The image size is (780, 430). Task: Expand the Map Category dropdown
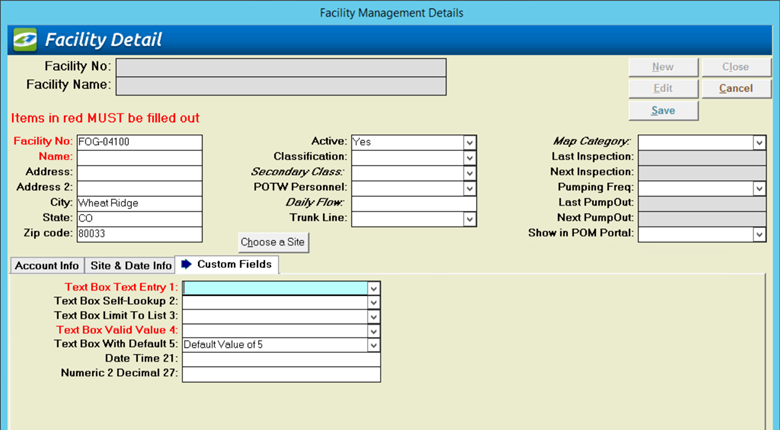(x=759, y=143)
